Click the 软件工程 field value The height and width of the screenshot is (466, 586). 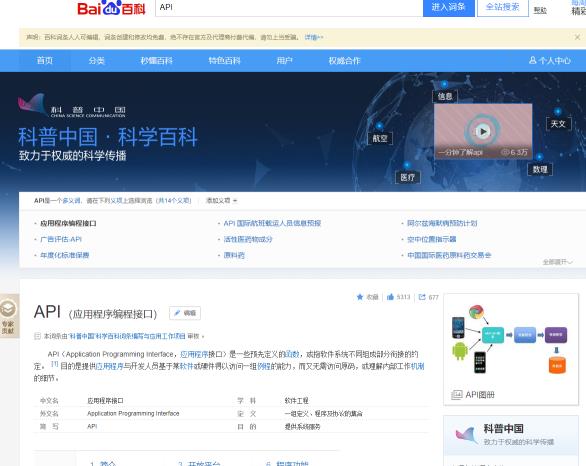click(x=296, y=401)
